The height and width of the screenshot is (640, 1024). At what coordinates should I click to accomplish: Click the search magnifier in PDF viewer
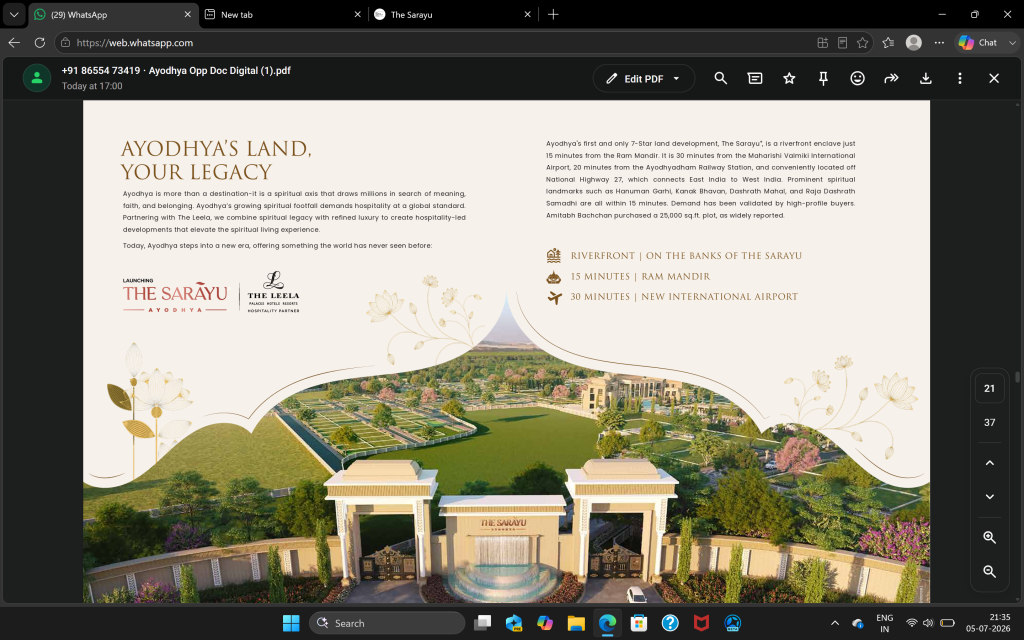tap(720, 78)
